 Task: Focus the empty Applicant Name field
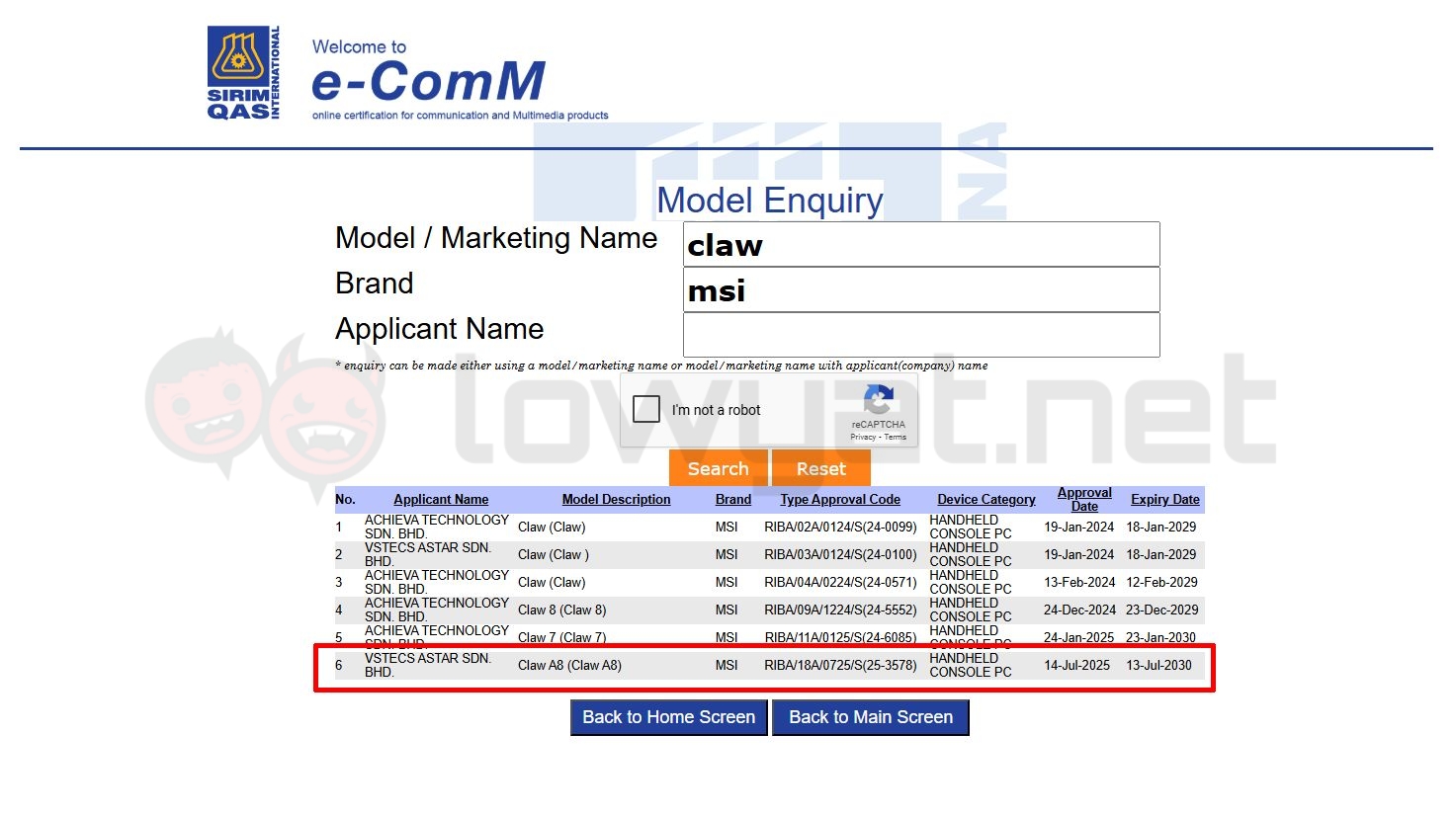tap(921, 335)
